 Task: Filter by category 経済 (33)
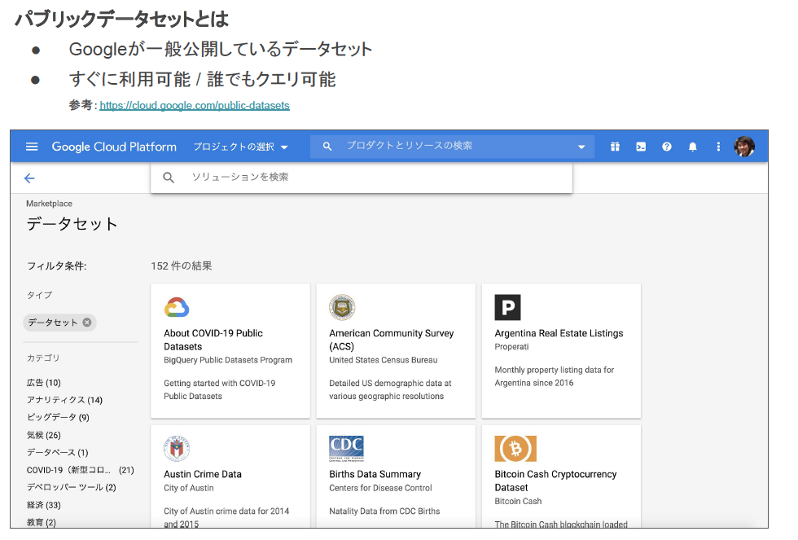(x=44, y=505)
